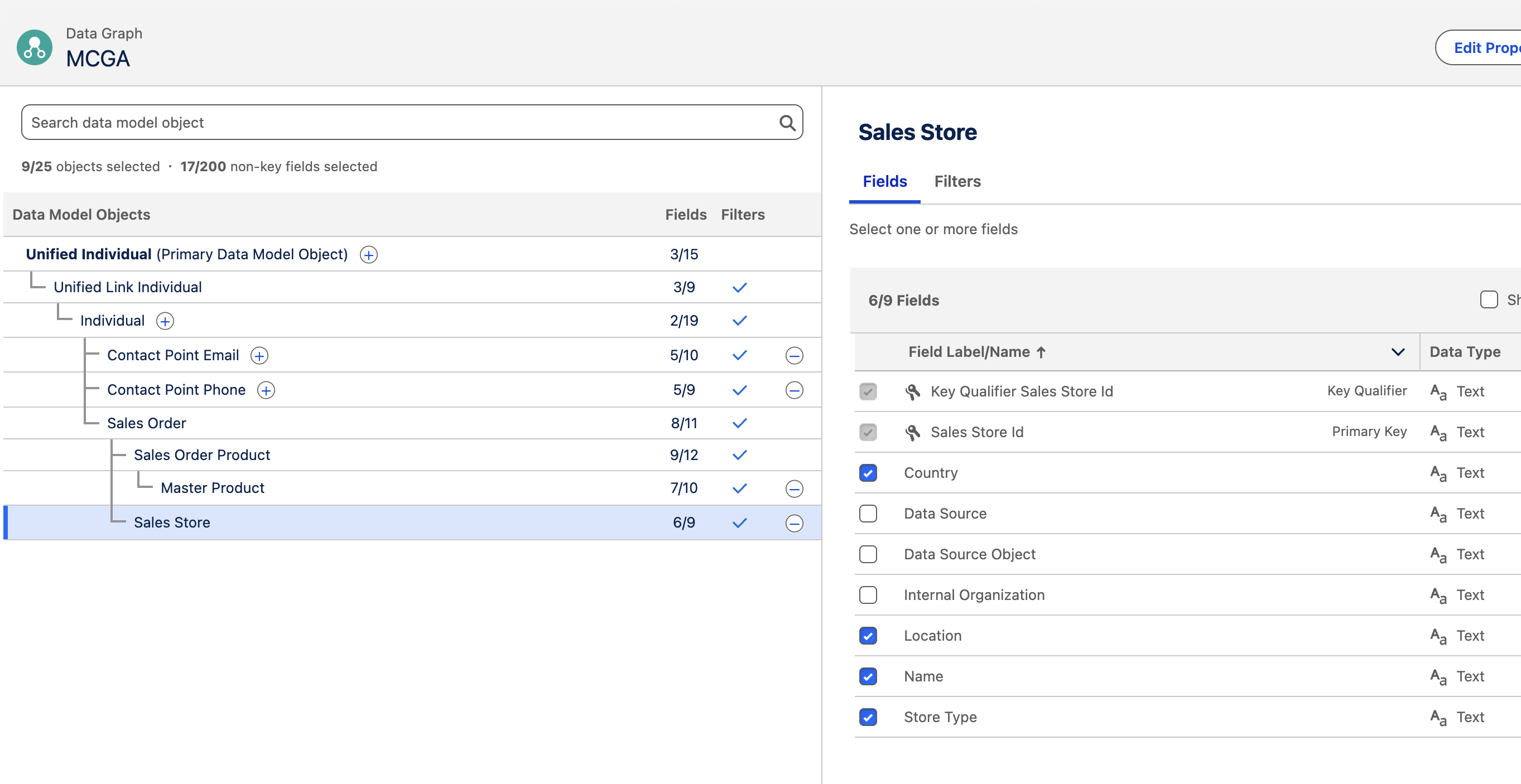Viewport: 1521px width, 784px height.
Task: Click the Text data type icon for Country
Action: [x=1438, y=474]
